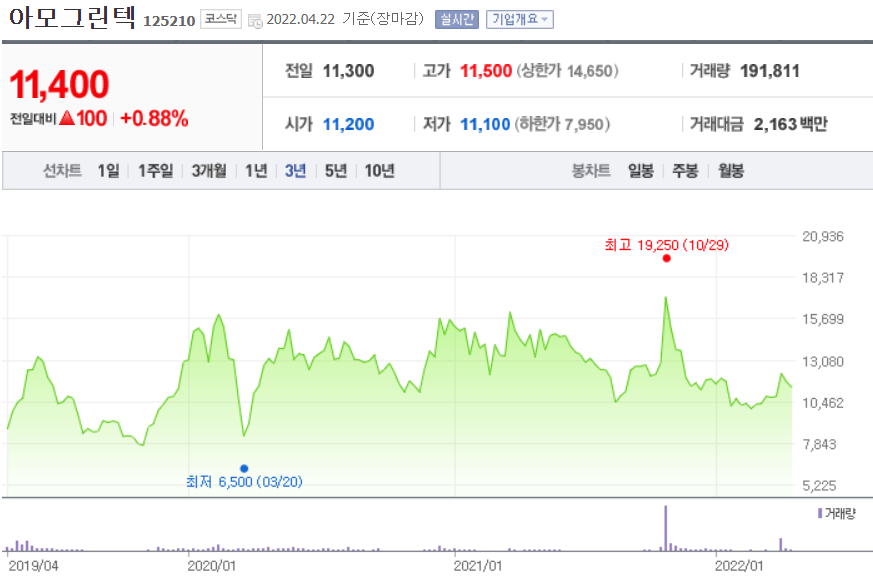
Task: Click the current price 11,400
Action: pyautogui.click(x=60, y=84)
